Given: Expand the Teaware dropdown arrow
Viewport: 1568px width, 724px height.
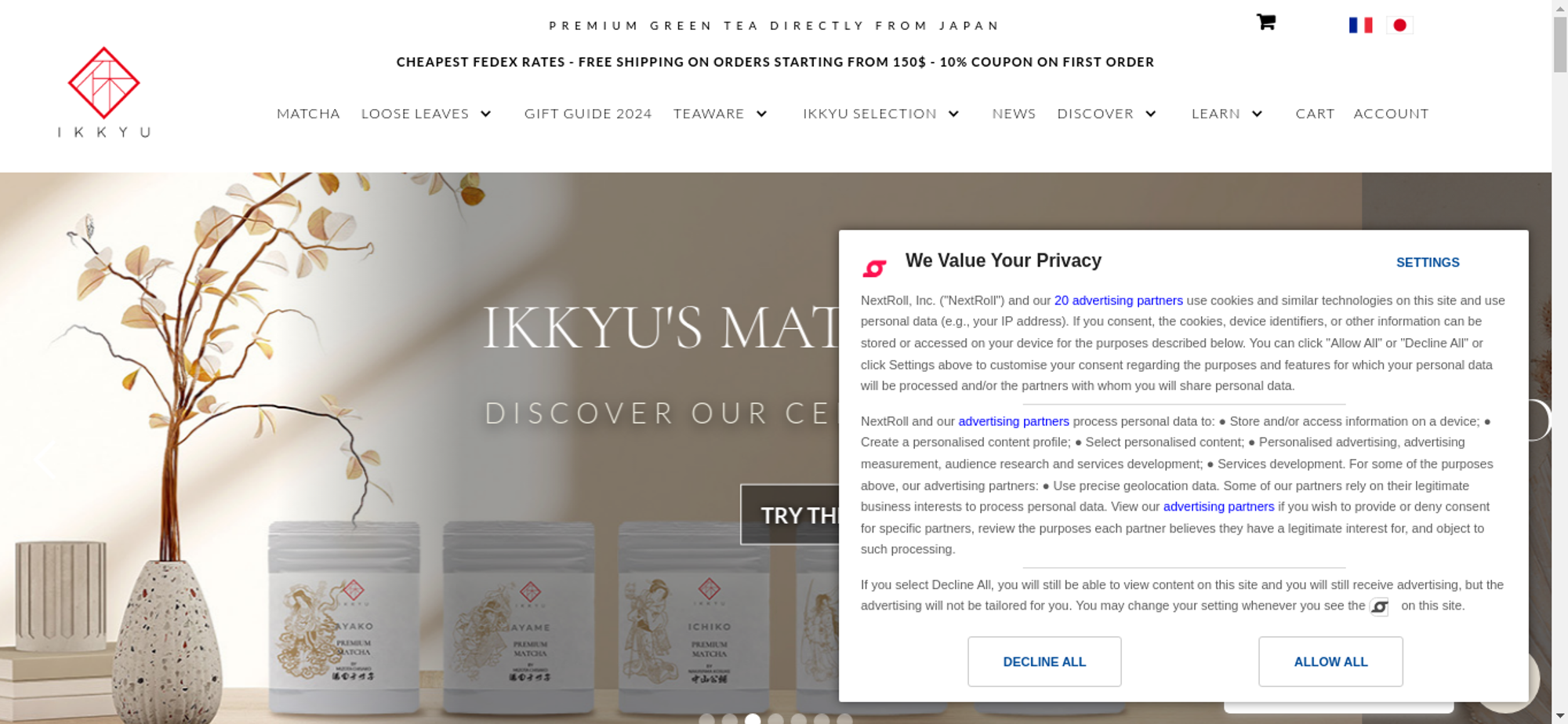Looking at the screenshot, I should tap(761, 114).
